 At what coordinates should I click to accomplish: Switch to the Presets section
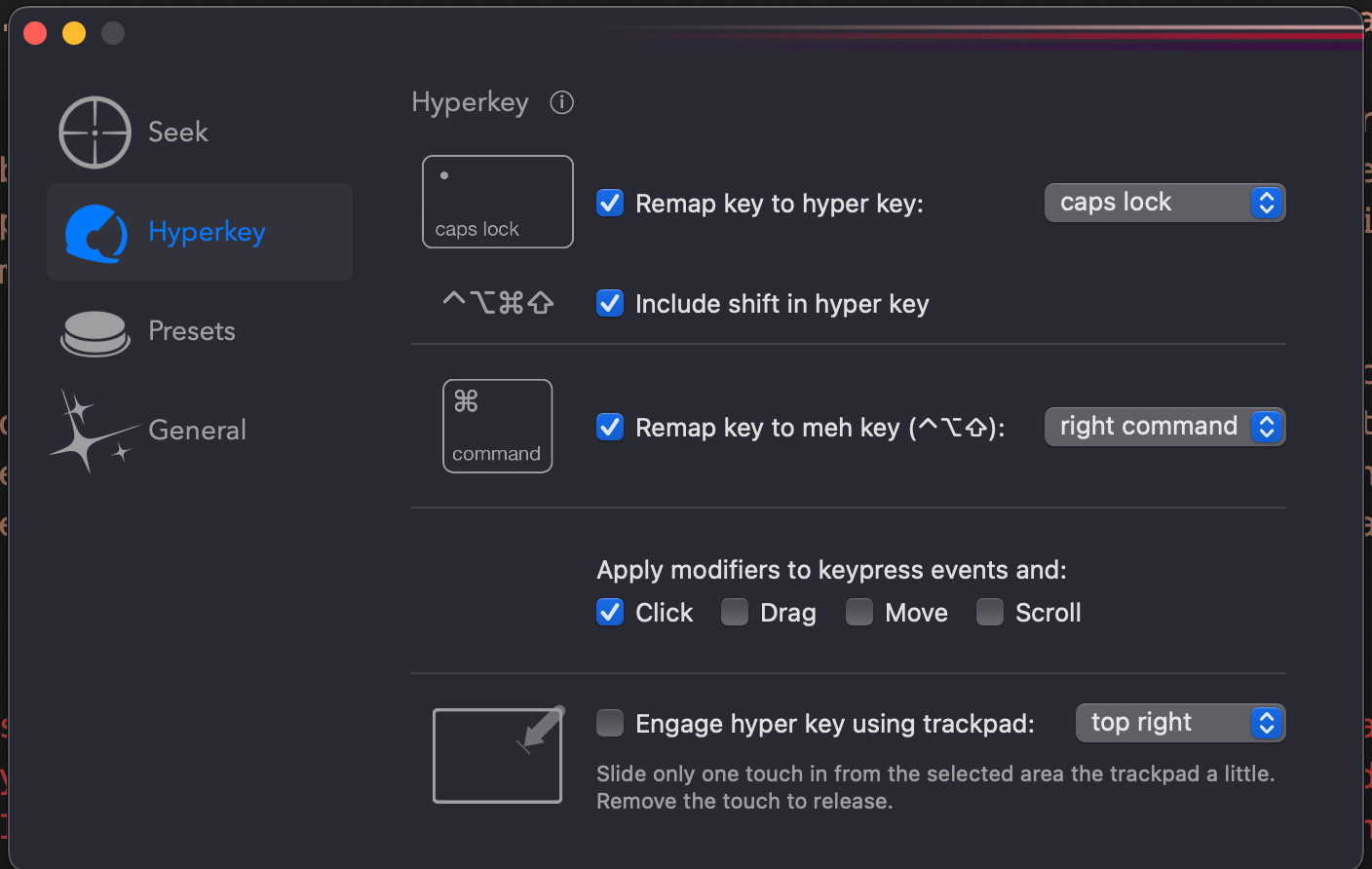192,331
